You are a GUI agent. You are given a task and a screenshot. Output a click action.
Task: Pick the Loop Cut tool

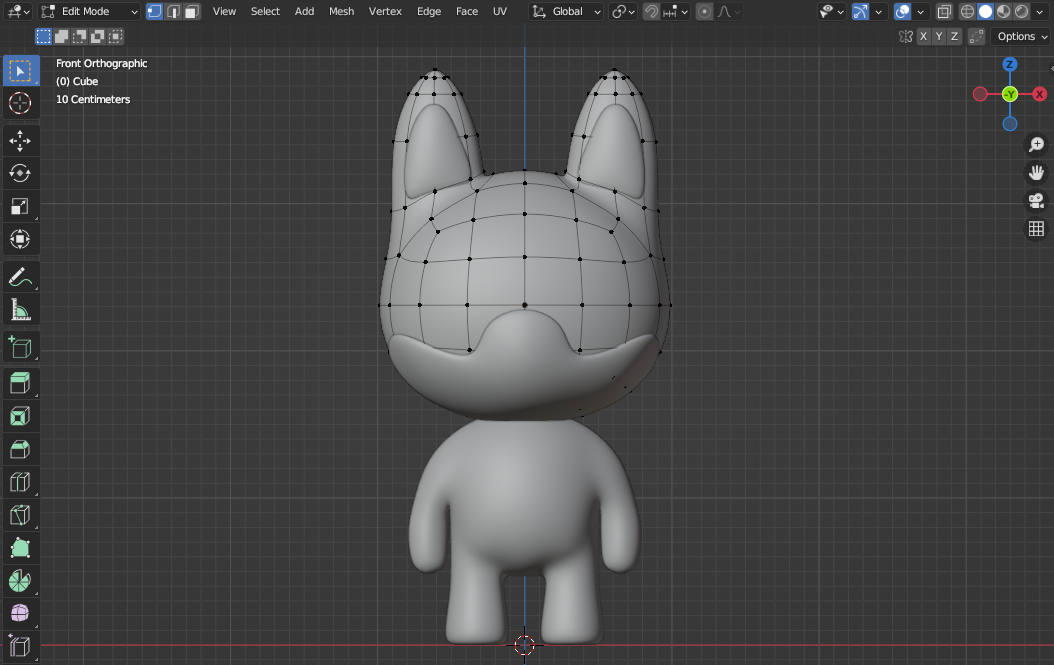tap(20, 482)
